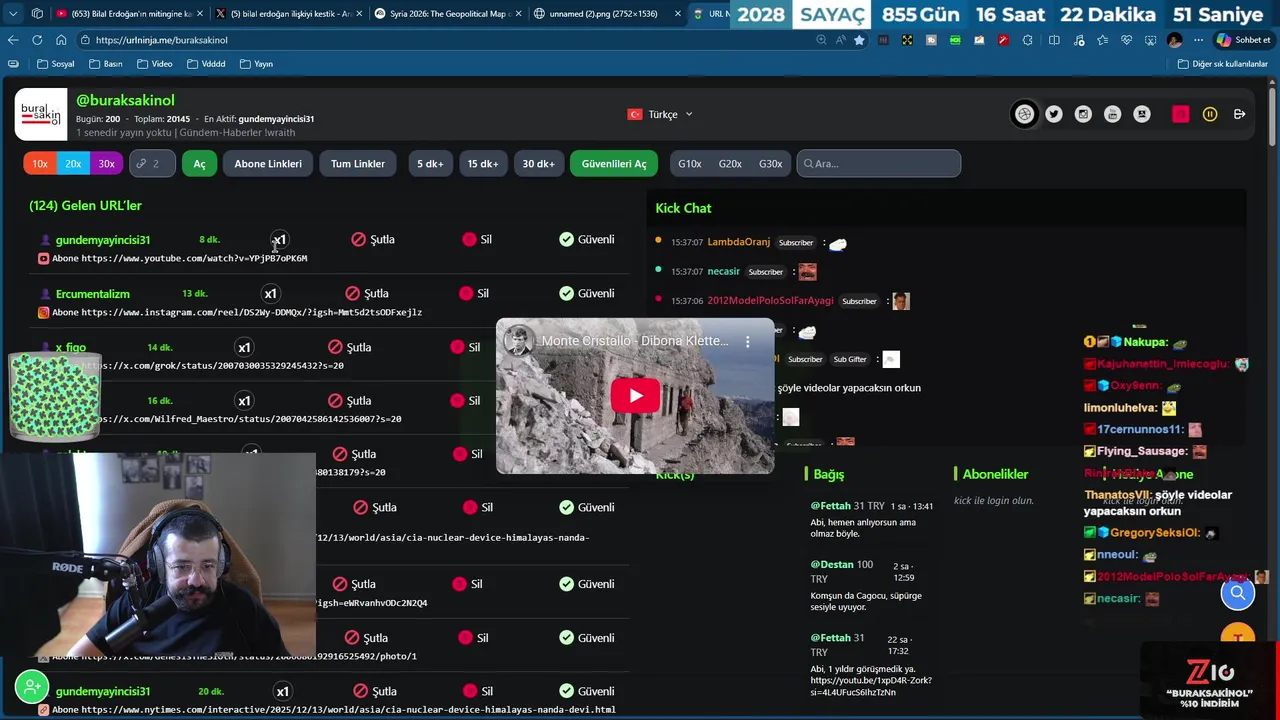Select the 10x multiplier button
1280x720 pixels.
coord(40,163)
